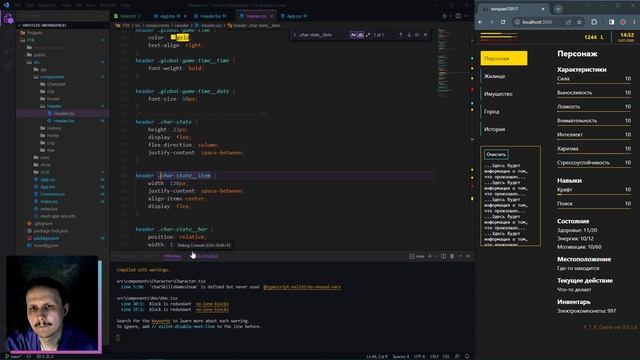Open tsconfig.json in the file tree
Image resolution: width=640 pixels, height=360 pixels.
point(46,245)
